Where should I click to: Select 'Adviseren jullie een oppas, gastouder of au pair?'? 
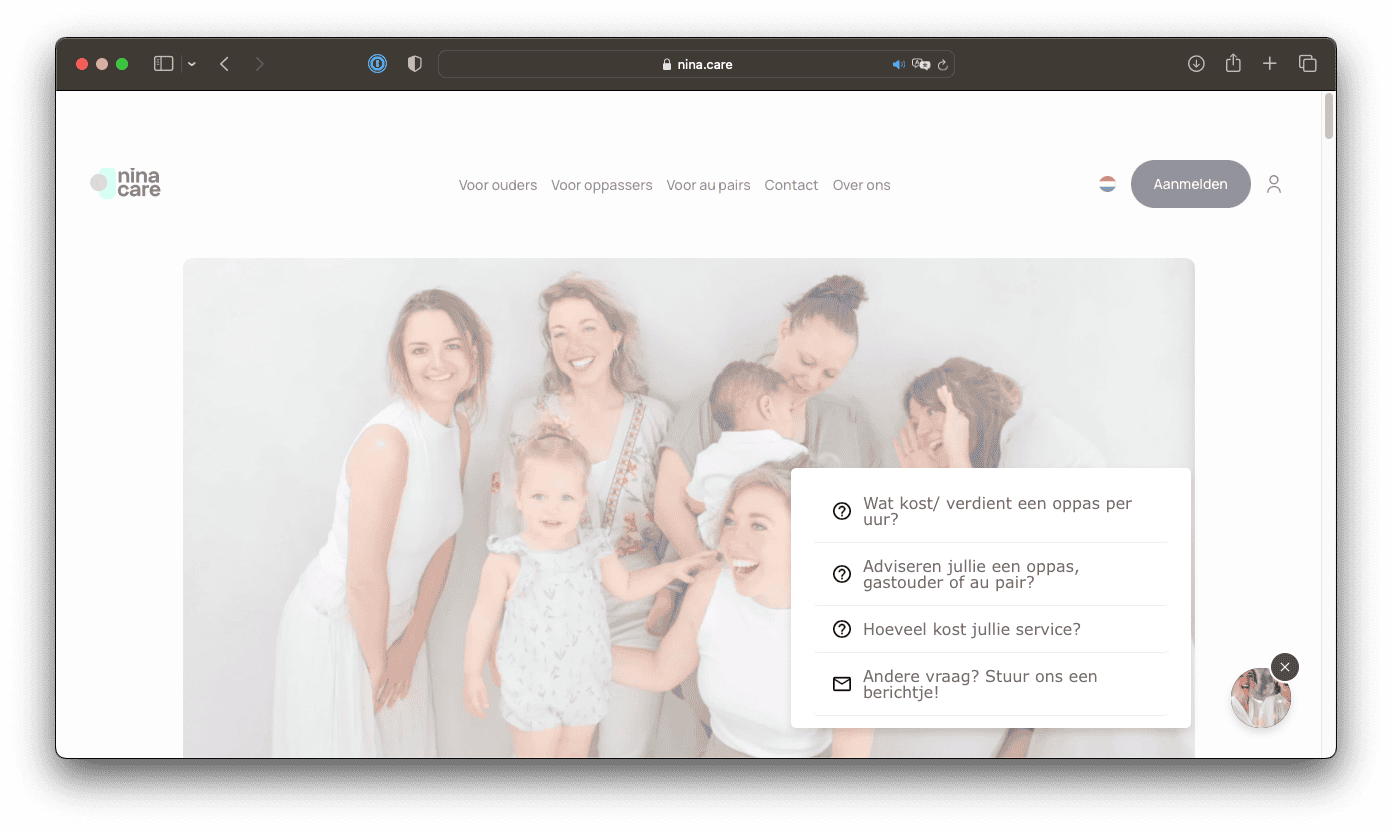click(991, 574)
